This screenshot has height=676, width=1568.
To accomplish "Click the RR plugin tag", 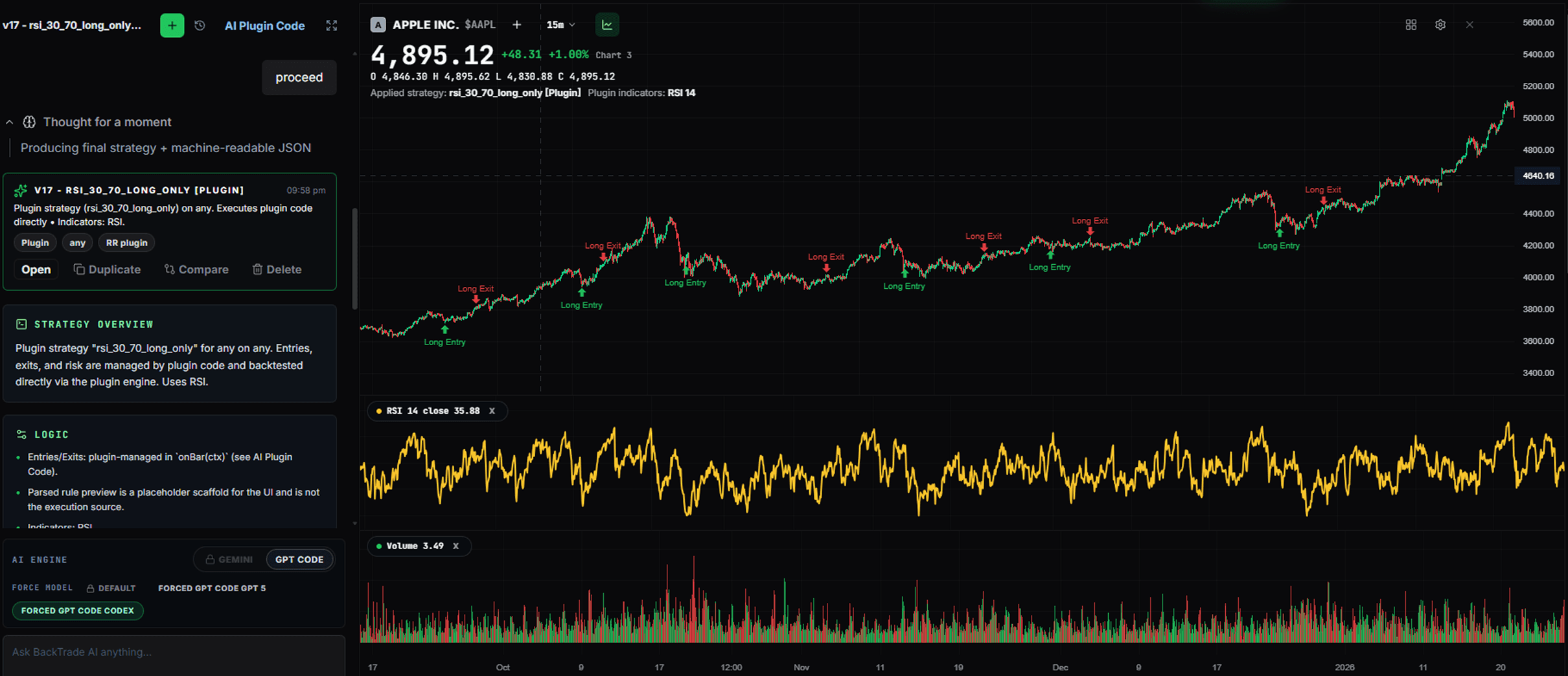I will click(x=126, y=243).
